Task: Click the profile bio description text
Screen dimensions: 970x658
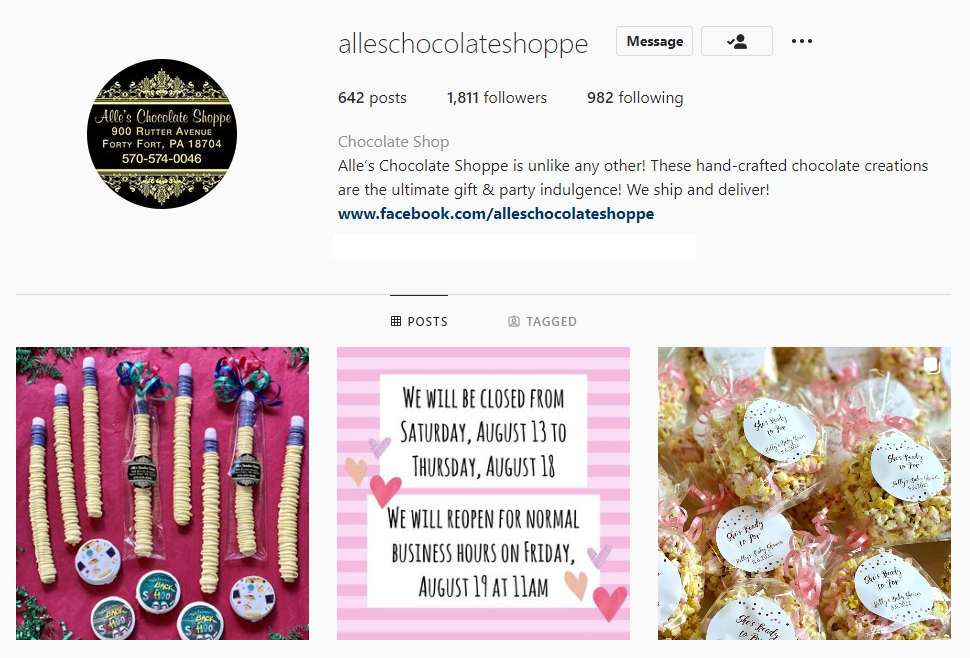Action: [x=633, y=177]
